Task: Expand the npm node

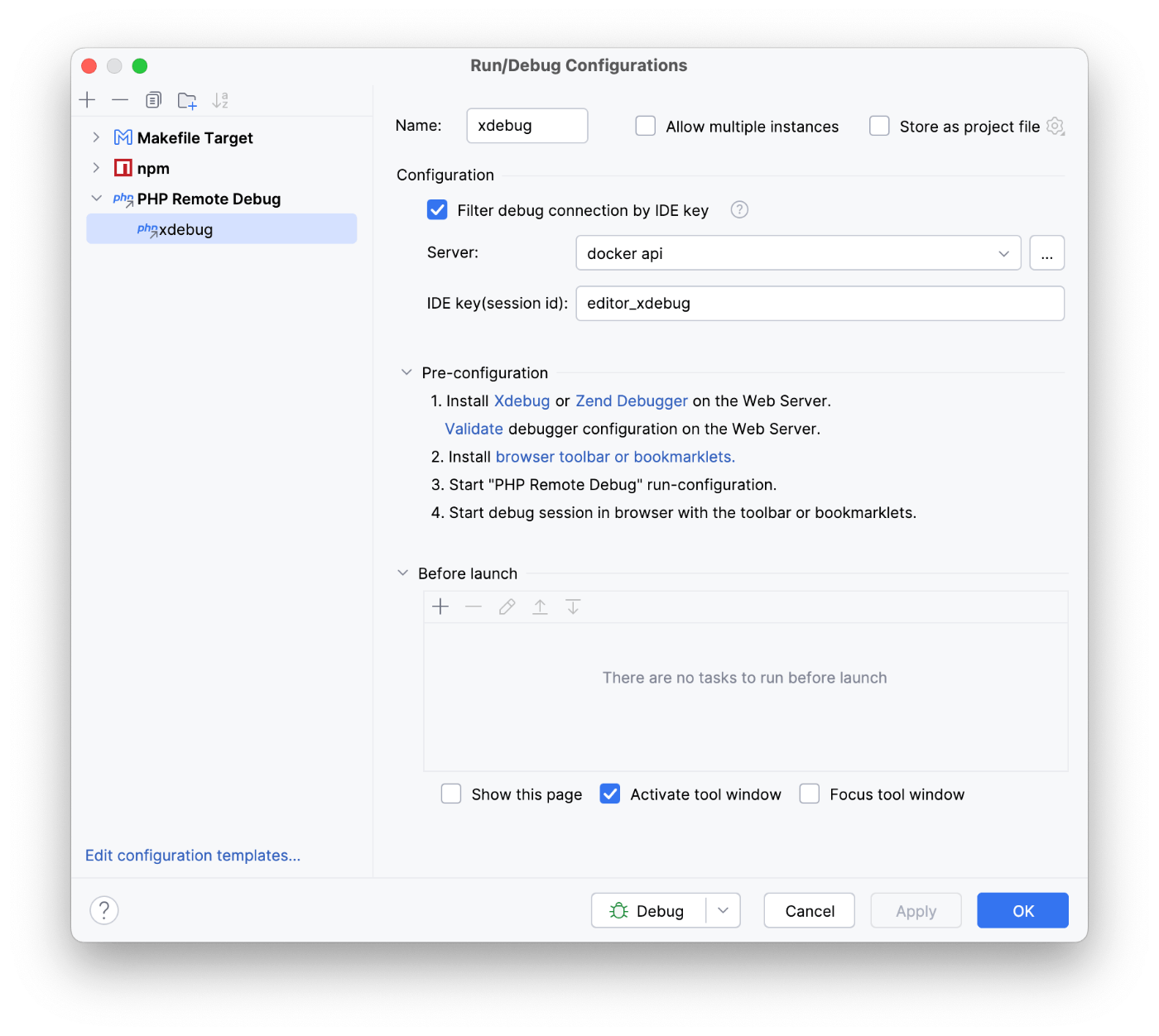Action: pyautogui.click(x=96, y=168)
